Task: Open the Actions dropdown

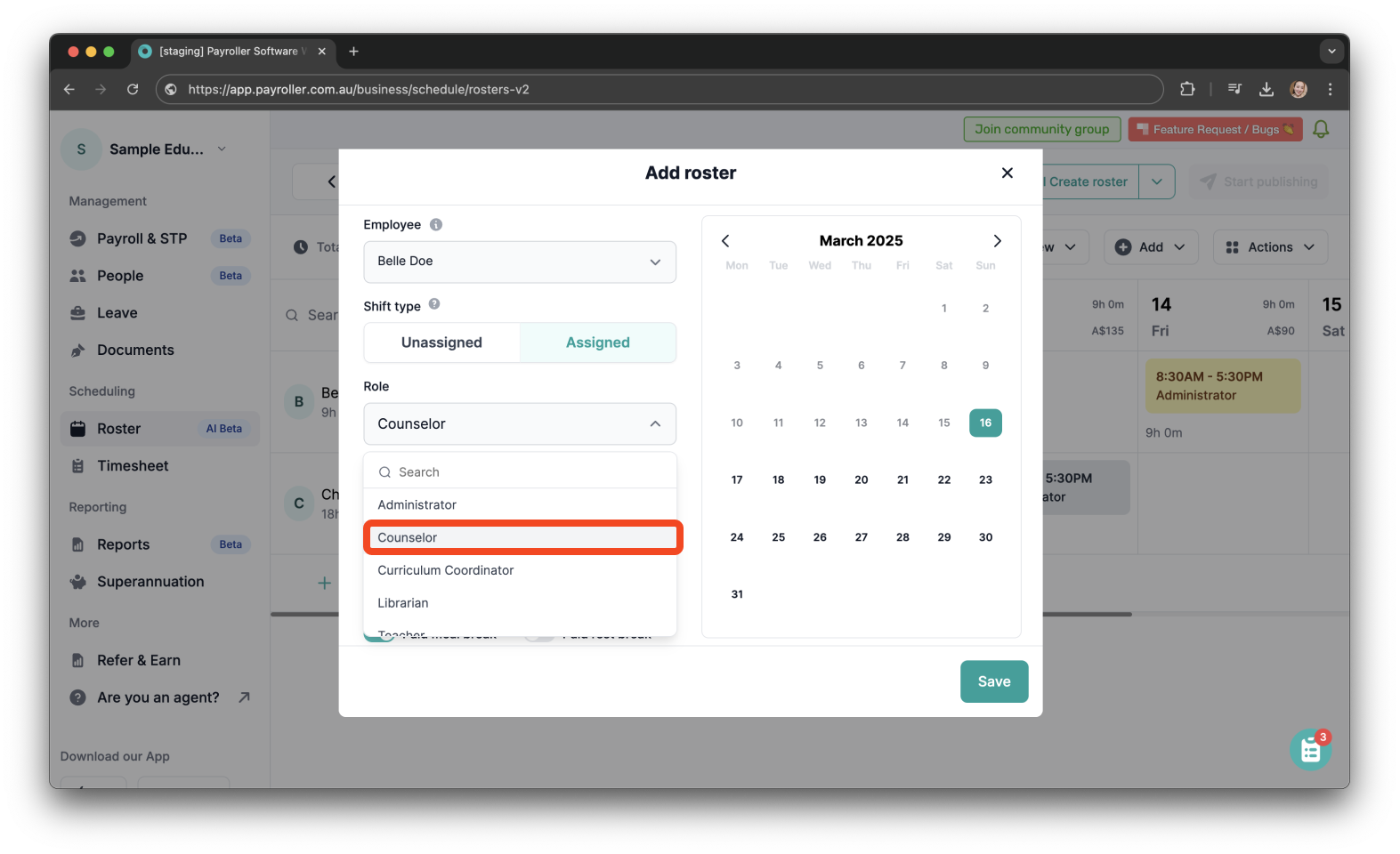Action: 1270,247
